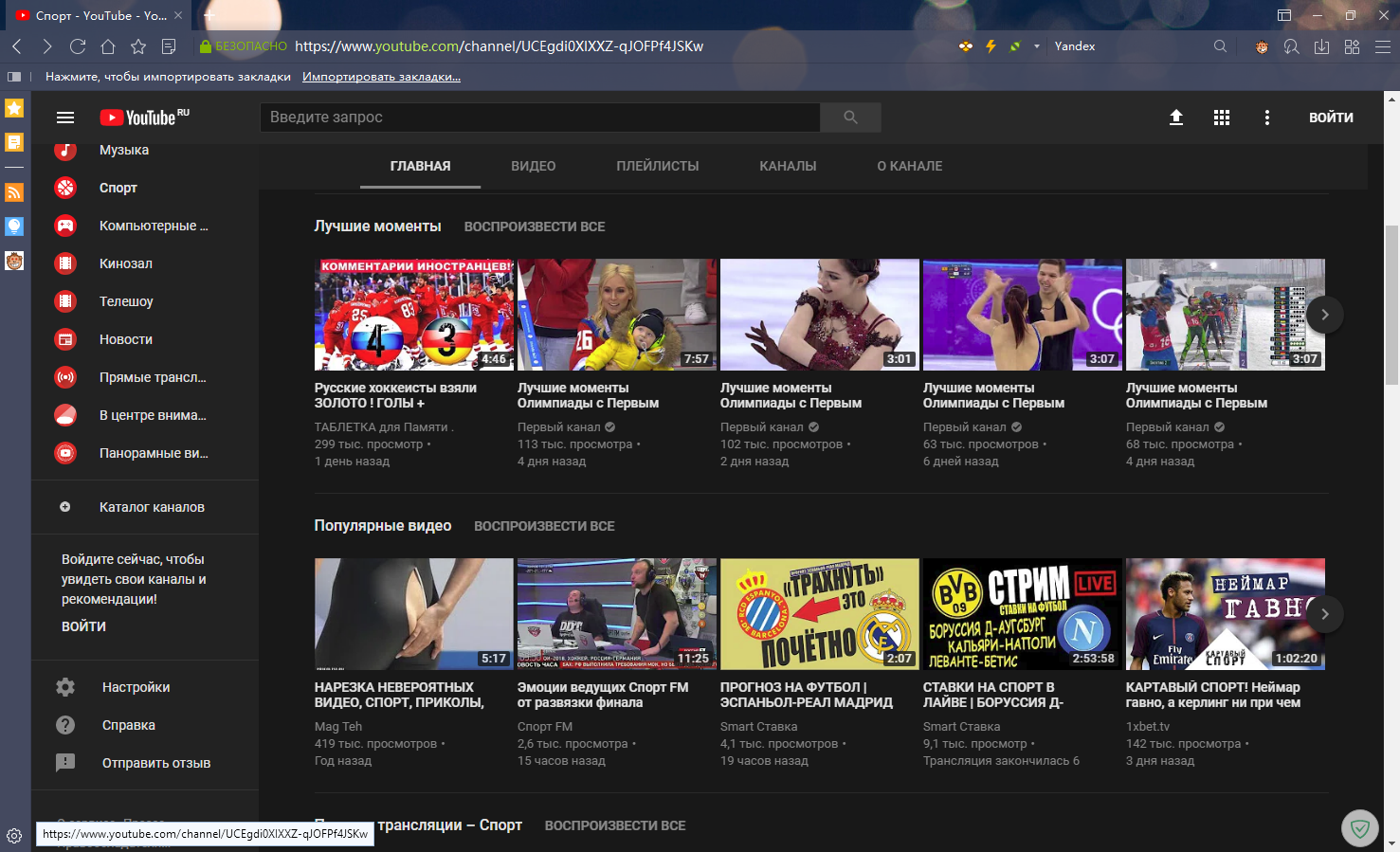Click the upload video icon
This screenshot has width=1400, height=852.
1175,118
